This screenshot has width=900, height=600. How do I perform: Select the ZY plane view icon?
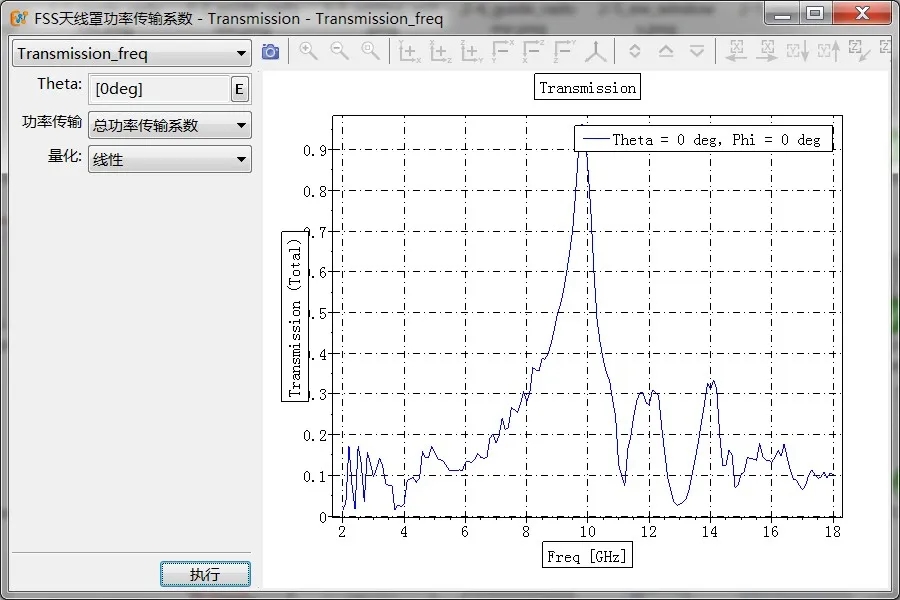tap(471, 52)
